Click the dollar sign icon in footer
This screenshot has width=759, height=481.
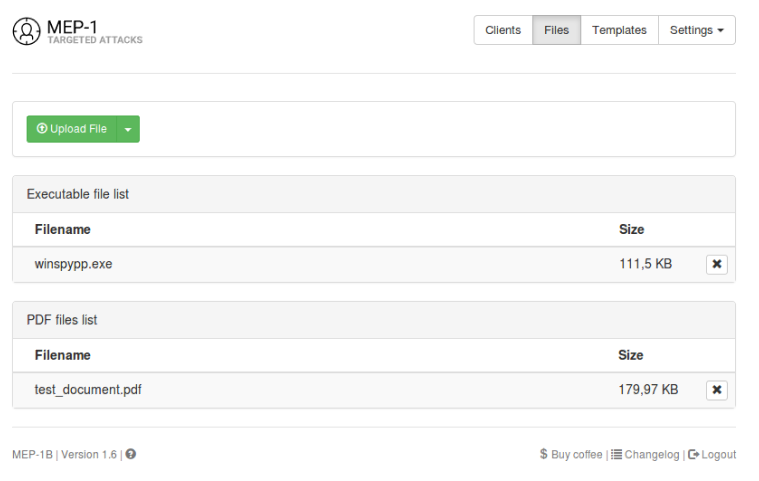click(x=544, y=454)
